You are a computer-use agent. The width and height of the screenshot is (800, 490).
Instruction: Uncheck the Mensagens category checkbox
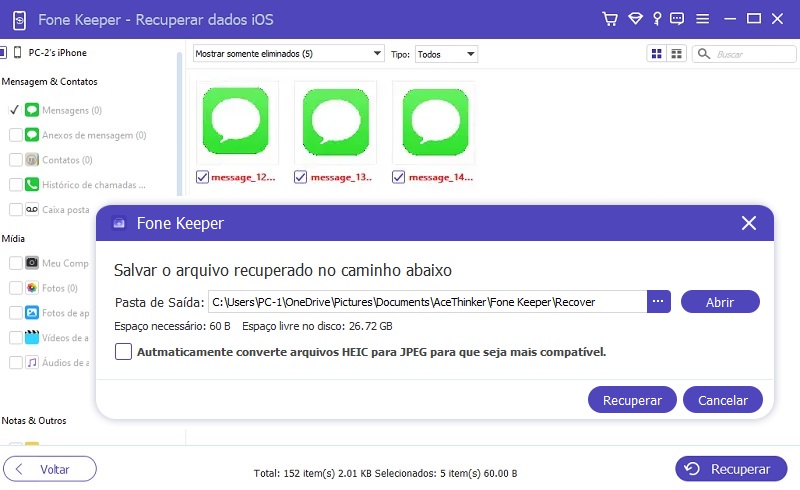pyautogui.click(x=15, y=110)
